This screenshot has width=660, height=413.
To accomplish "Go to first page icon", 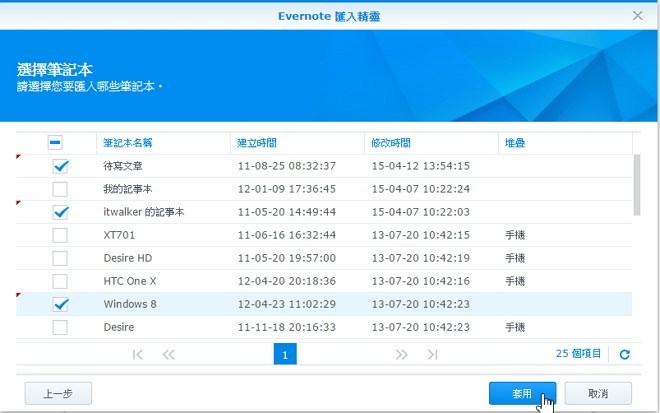I will click(x=137, y=354).
